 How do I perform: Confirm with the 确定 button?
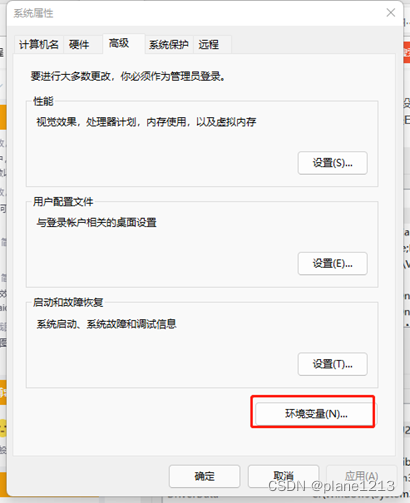204,476
